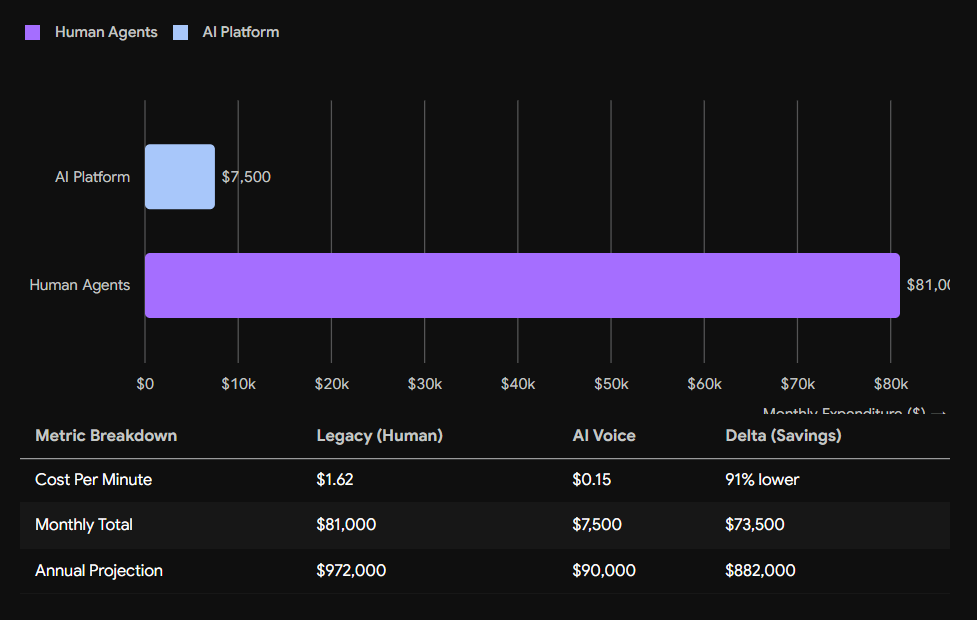Screen dimensions: 977x620
Task: Click the $60k x-axis tick label
Action: 704,384
